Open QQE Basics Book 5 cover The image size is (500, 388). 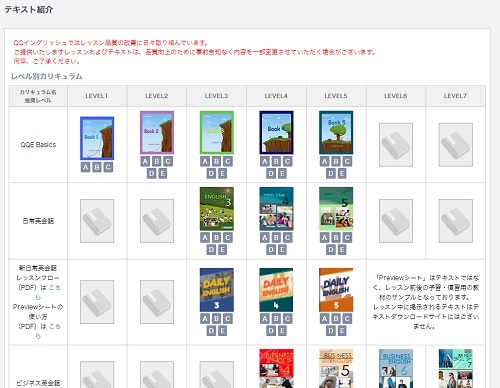[336, 132]
